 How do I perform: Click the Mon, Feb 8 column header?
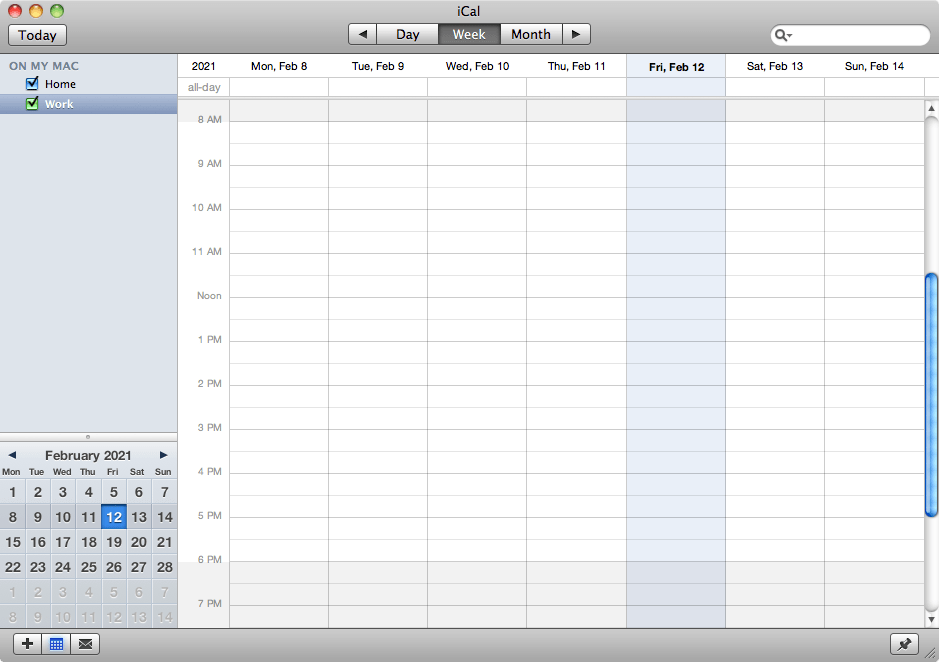(x=279, y=66)
